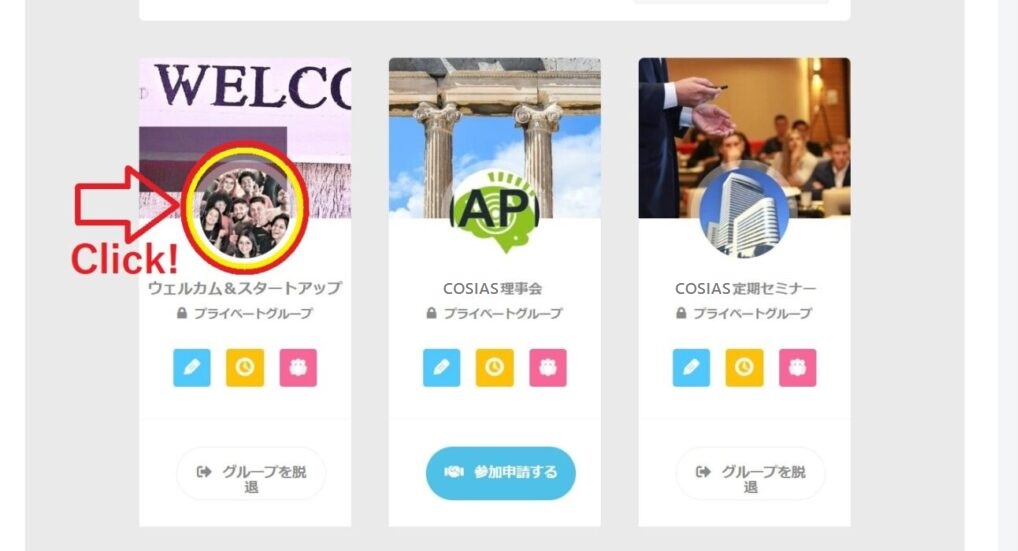Click 参加申請する to join COSIAS理事会

501,473
